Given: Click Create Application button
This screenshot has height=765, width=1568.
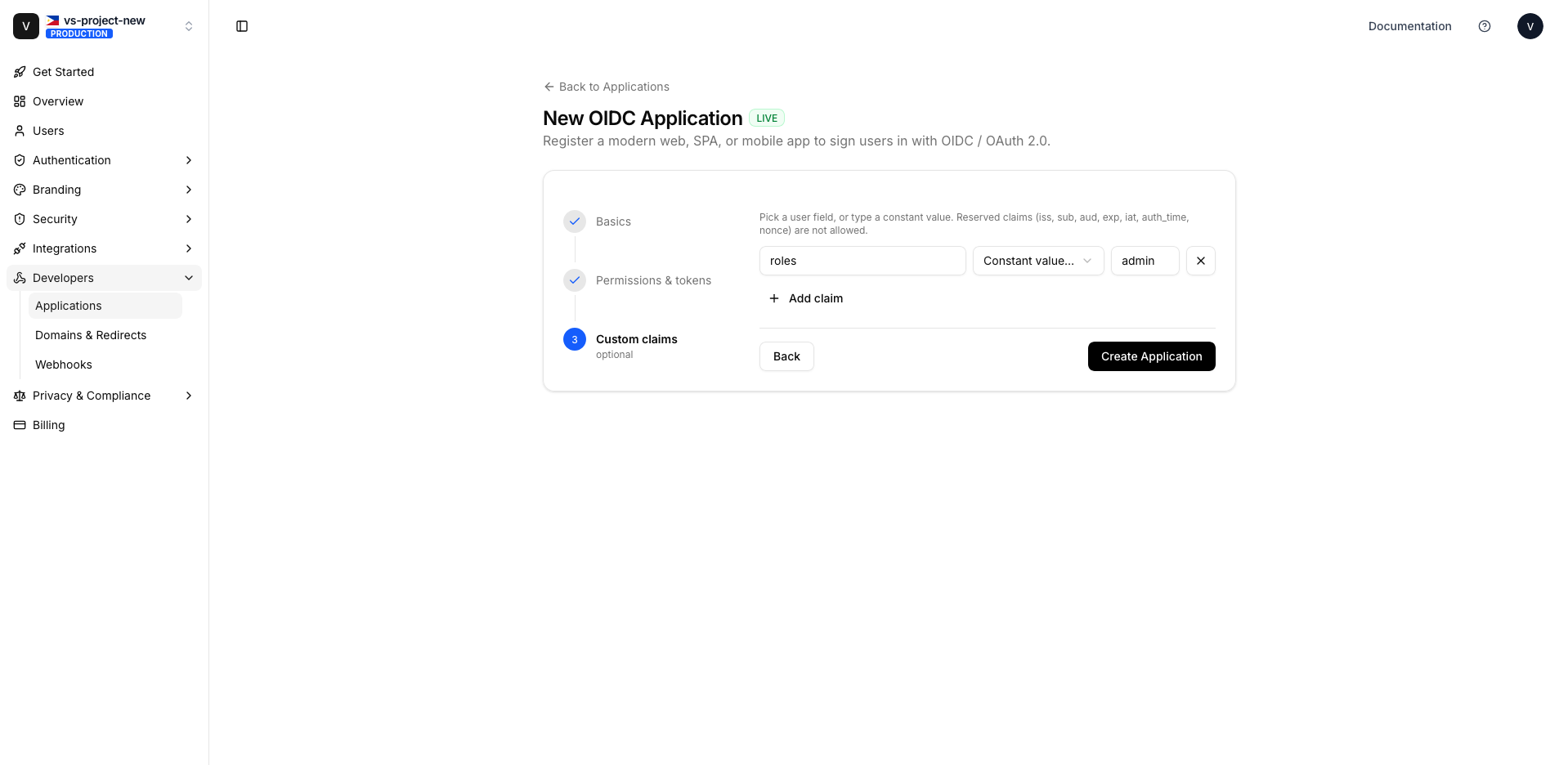Looking at the screenshot, I should (x=1151, y=356).
